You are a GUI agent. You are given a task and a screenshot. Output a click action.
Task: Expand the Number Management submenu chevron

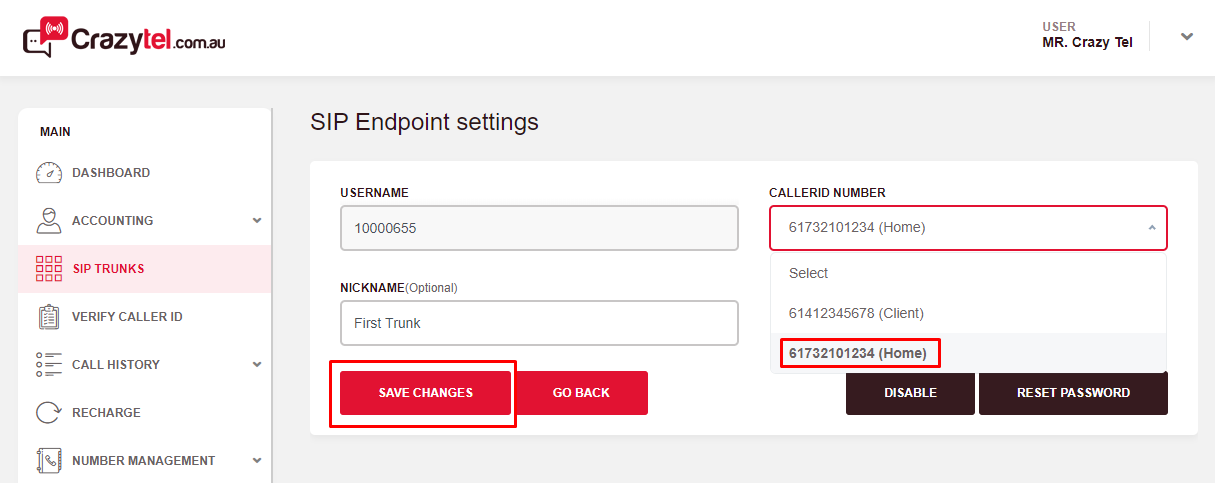[x=257, y=461]
